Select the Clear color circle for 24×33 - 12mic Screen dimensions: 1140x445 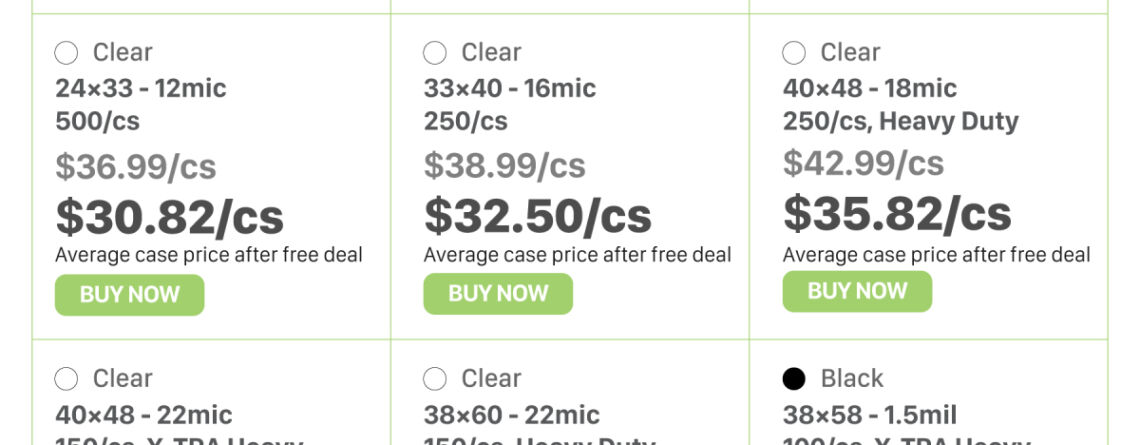pyautogui.click(x=66, y=53)
